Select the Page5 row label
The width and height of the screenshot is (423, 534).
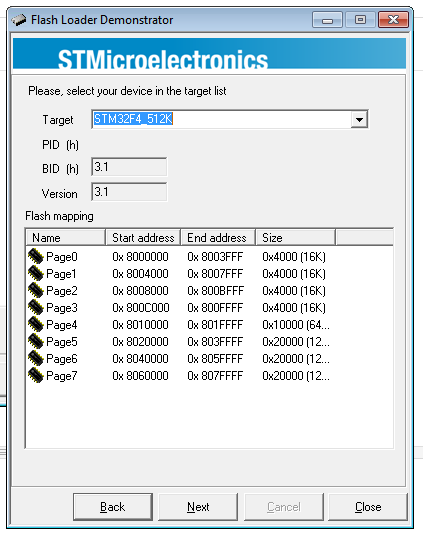pos(62,342)
